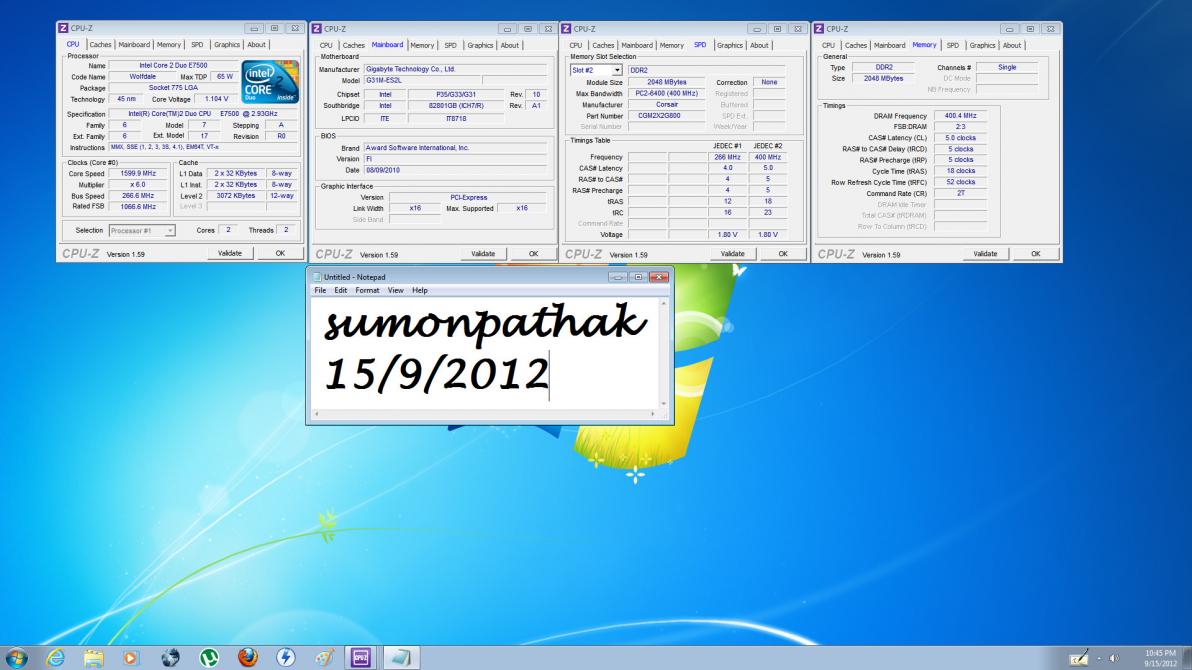This screenshot has width=1192, height=670.
Task: Open the Windows Start orb
Action: pos(16,657)
